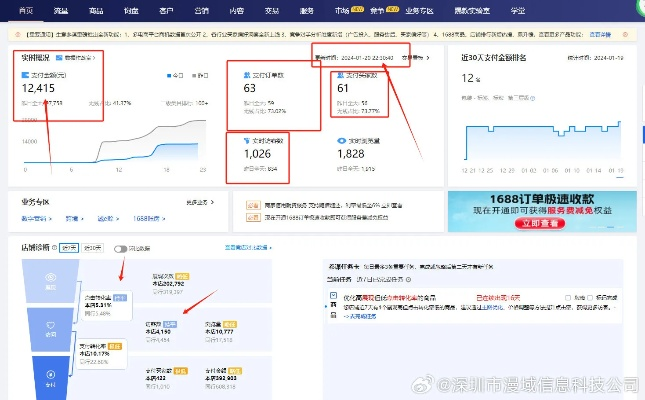Click the 10,777 metric value
This screenshot has height=400, width=645.
(x=219, y=331)
